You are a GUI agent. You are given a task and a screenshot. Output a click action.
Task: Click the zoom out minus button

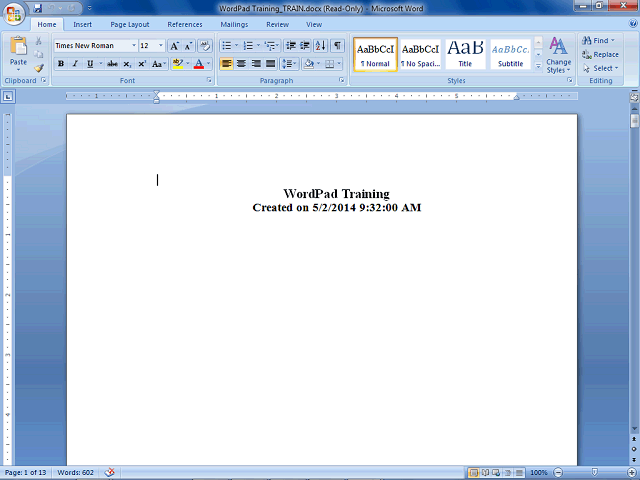[558, 473]
